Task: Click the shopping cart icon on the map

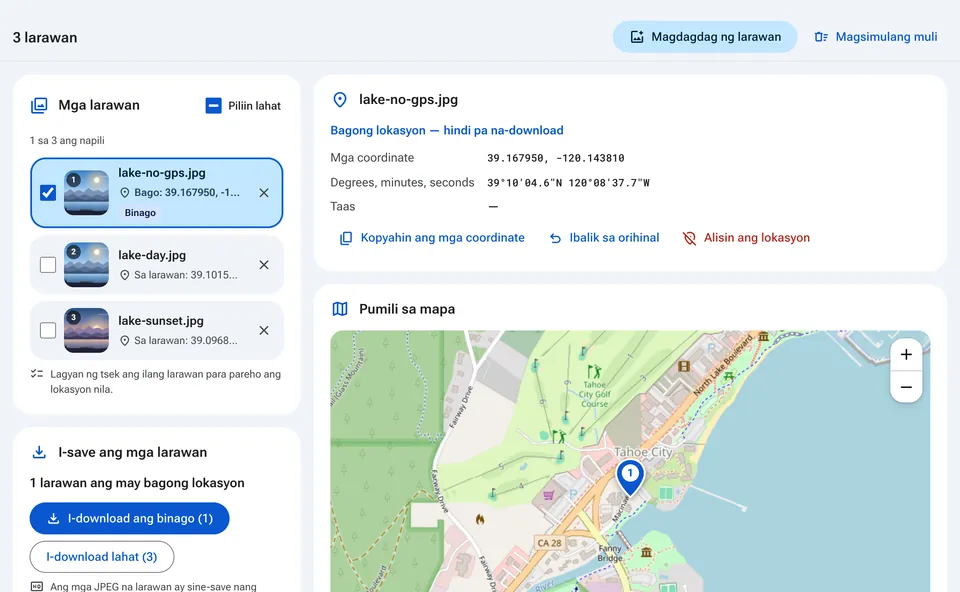Action: [549, 495]
